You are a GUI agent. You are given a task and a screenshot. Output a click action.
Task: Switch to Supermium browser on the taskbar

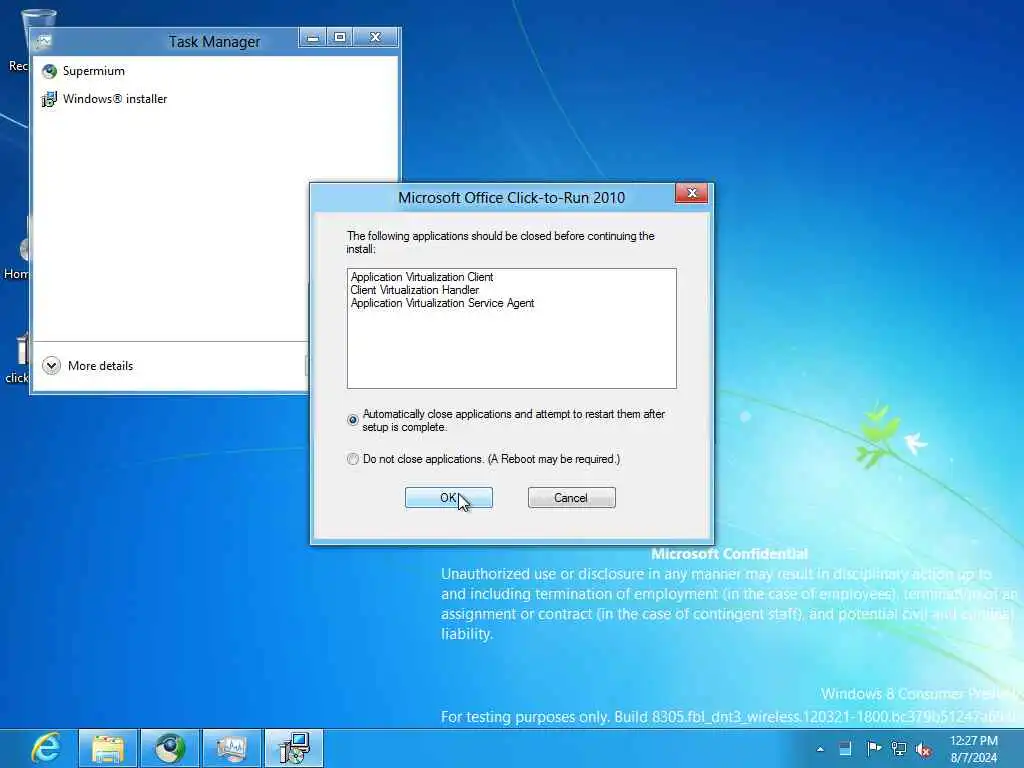(170, 748)
